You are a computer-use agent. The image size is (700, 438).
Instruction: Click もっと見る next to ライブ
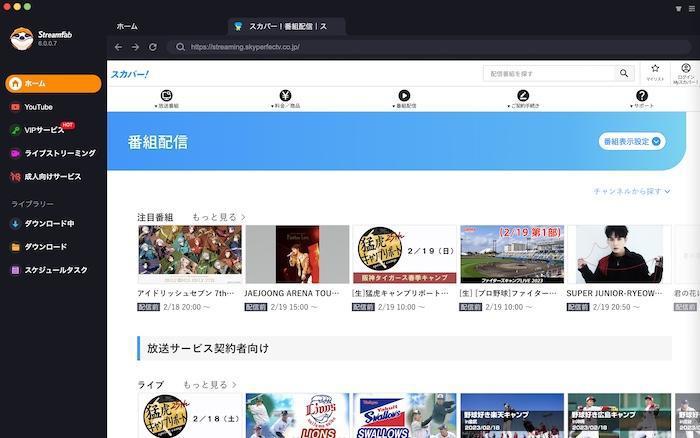point(210,384)
